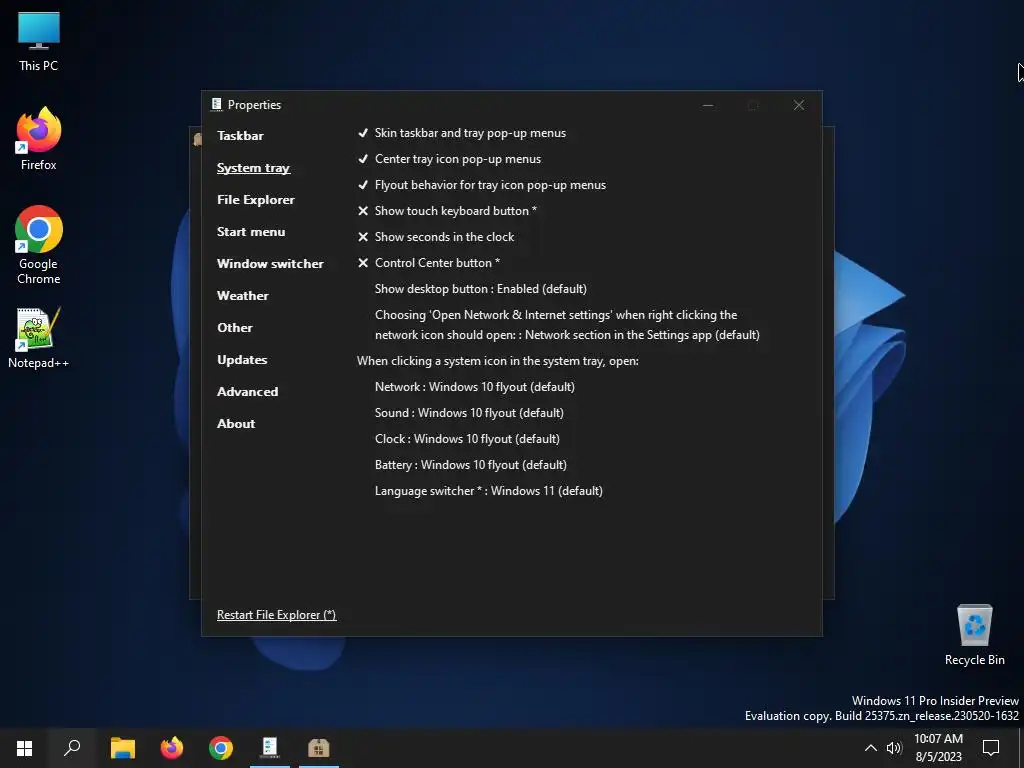Change the Show desktop button setting
This screenshot has height=768, width=1024.
(x=481, y=289)
